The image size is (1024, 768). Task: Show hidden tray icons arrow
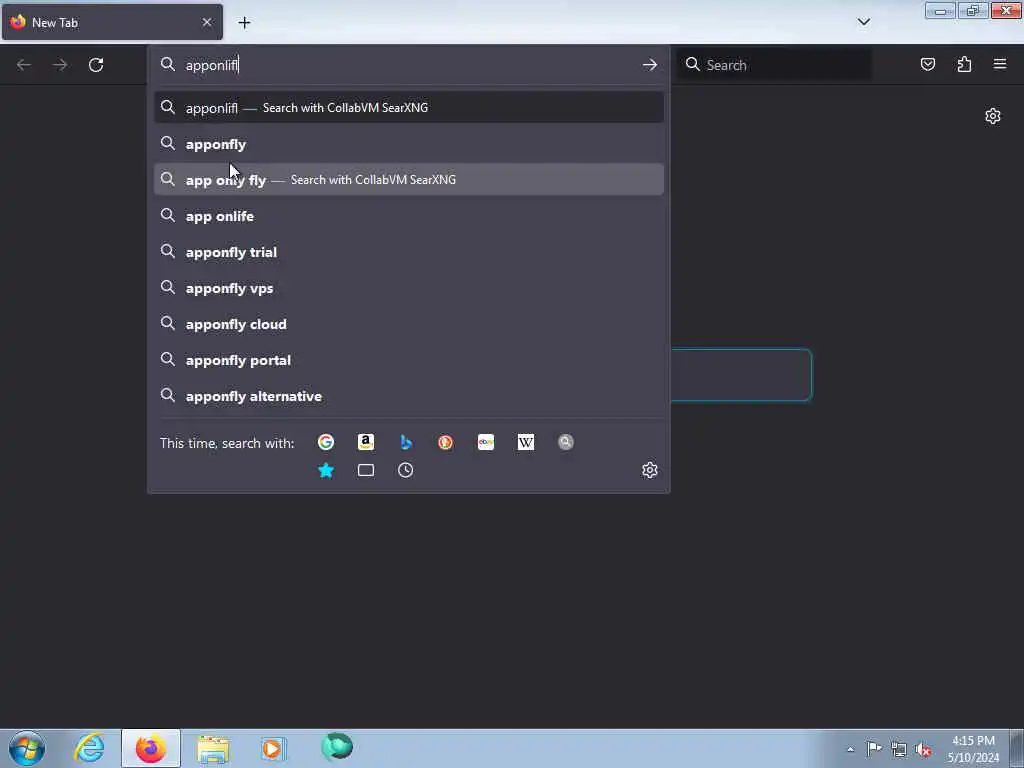click(850, 749)
